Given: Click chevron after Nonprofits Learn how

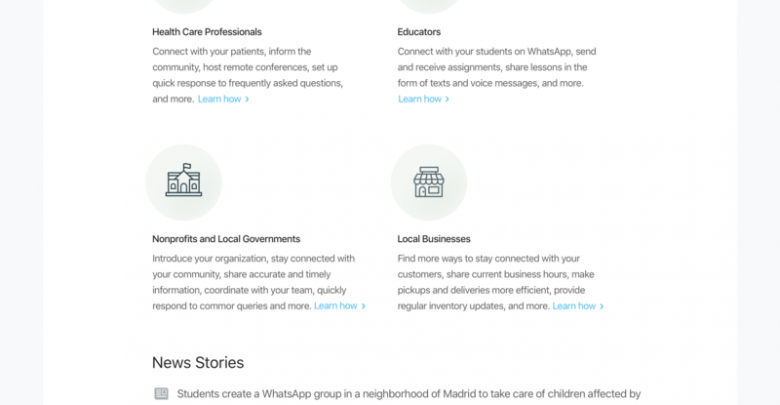Looking at the screenshot, I should 364,306.
